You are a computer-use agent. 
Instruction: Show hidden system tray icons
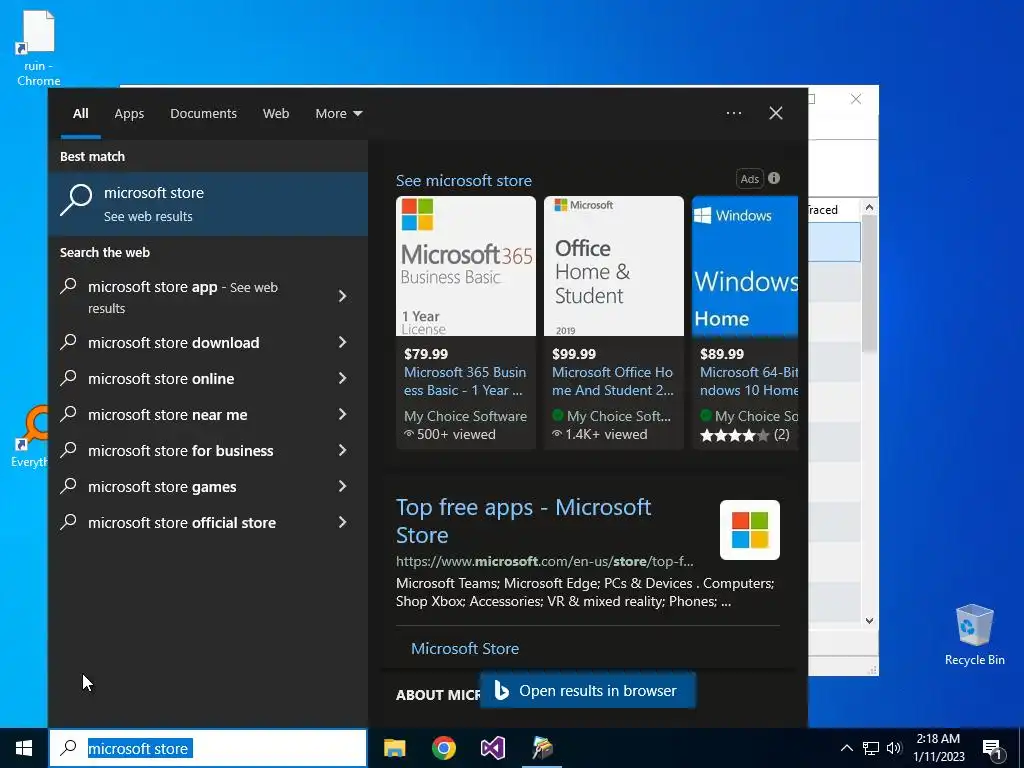coord(846,748)
